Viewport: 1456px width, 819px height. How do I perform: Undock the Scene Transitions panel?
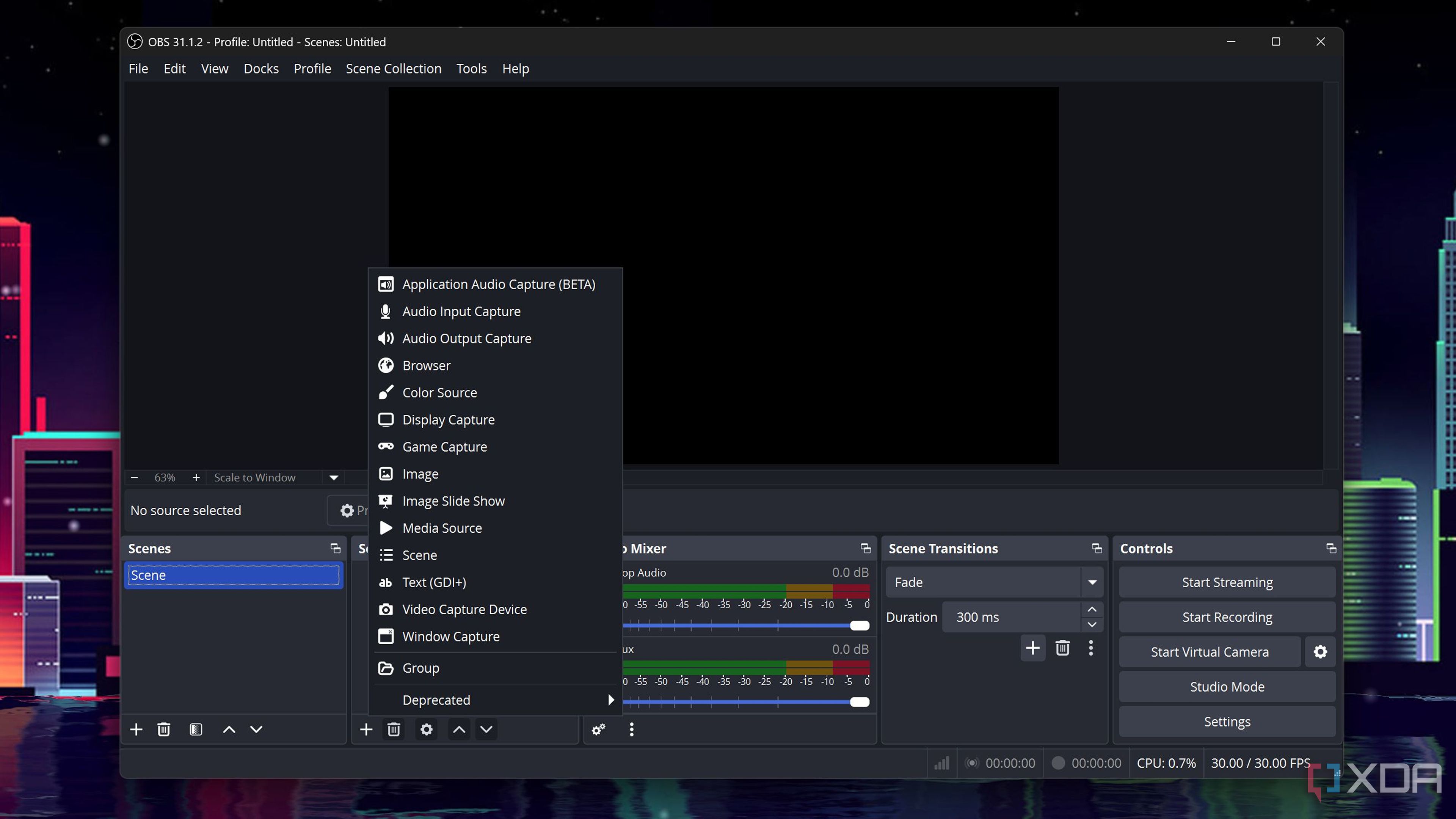point(1097,548)
